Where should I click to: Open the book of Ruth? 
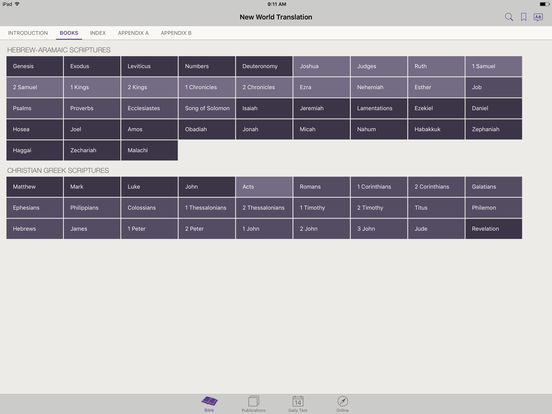pyautogui.click(x=436, y=66)
